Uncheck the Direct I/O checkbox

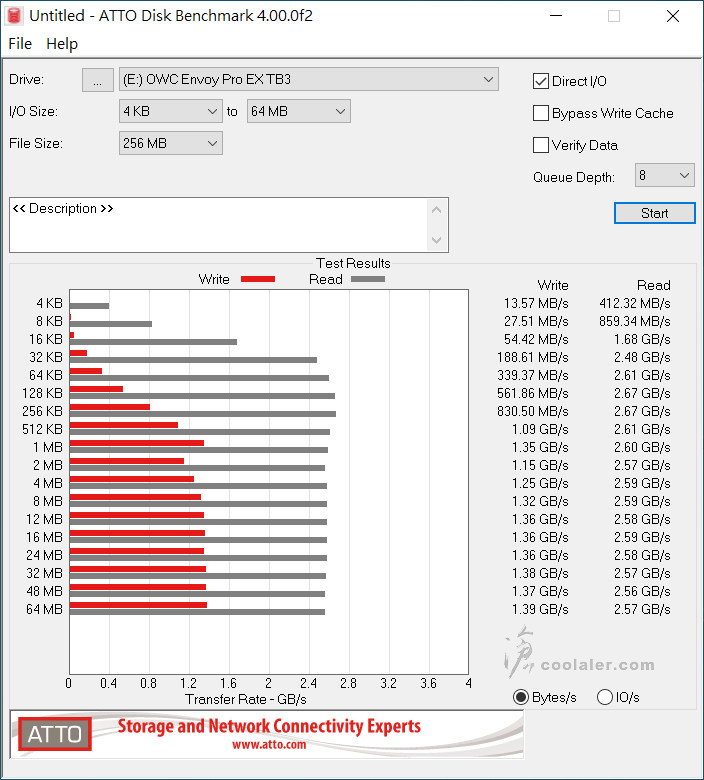click(x=540, y=81)
